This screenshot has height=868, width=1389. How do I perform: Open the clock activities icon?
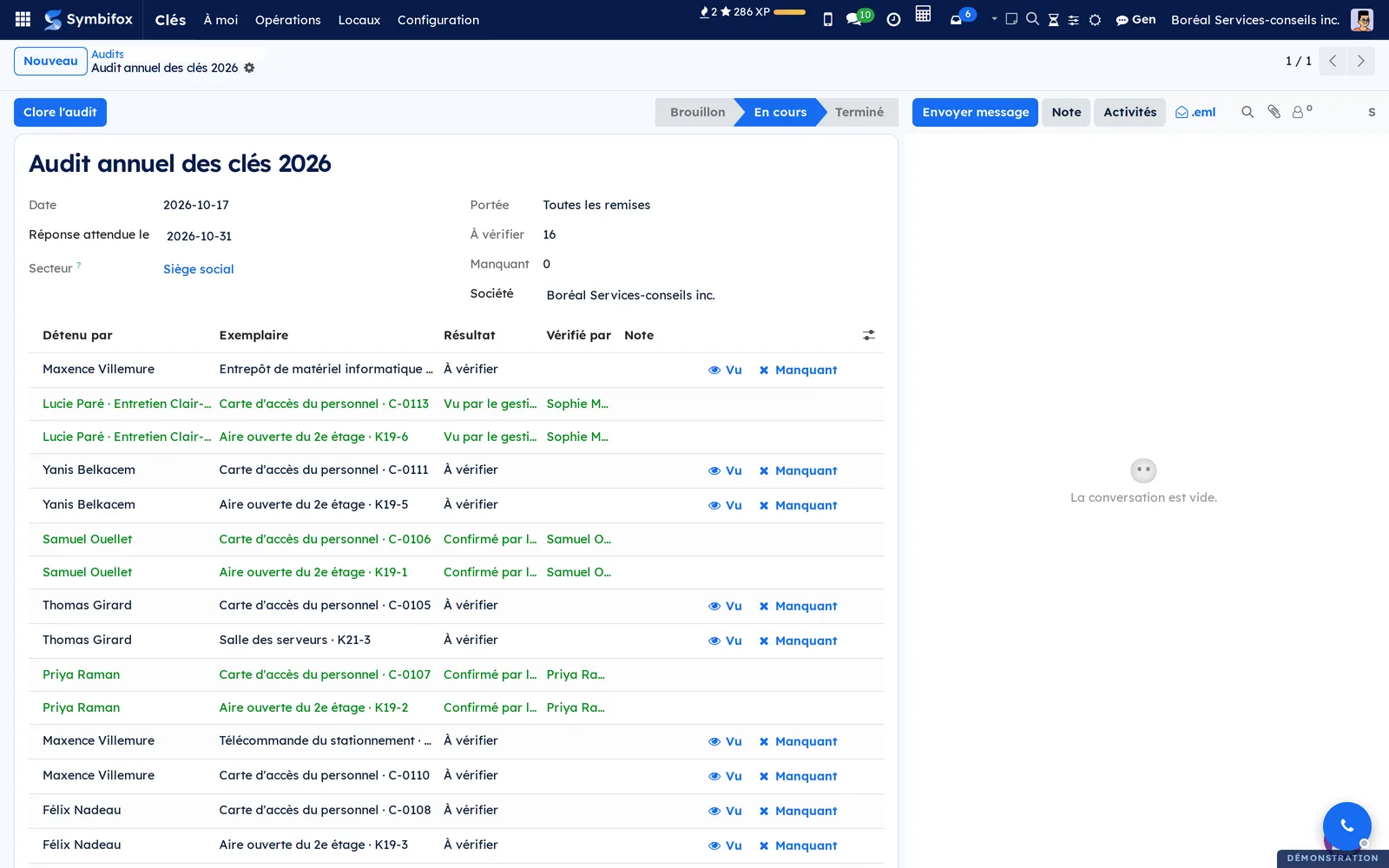point(893,19)
